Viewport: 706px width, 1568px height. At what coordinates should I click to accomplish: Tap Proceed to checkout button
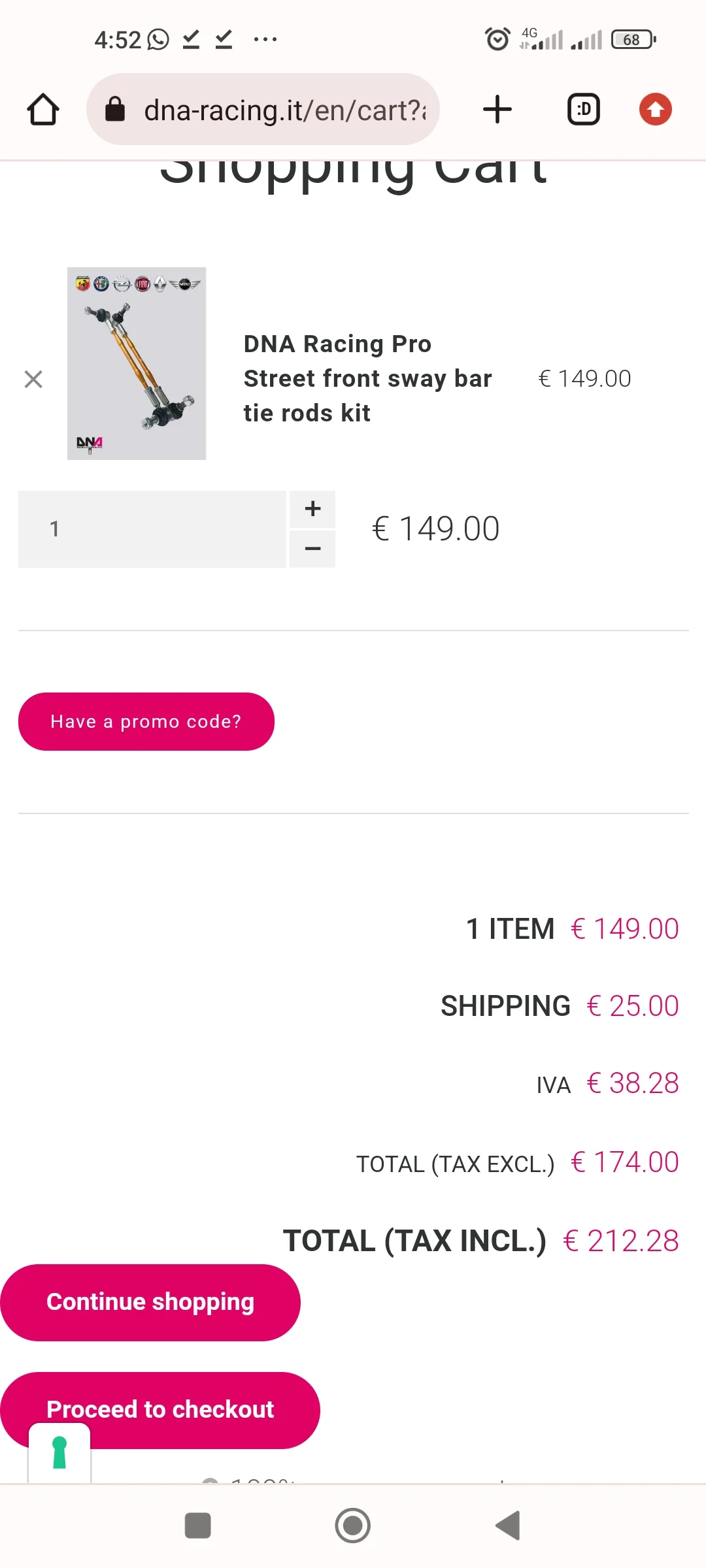coord(160,1409)
